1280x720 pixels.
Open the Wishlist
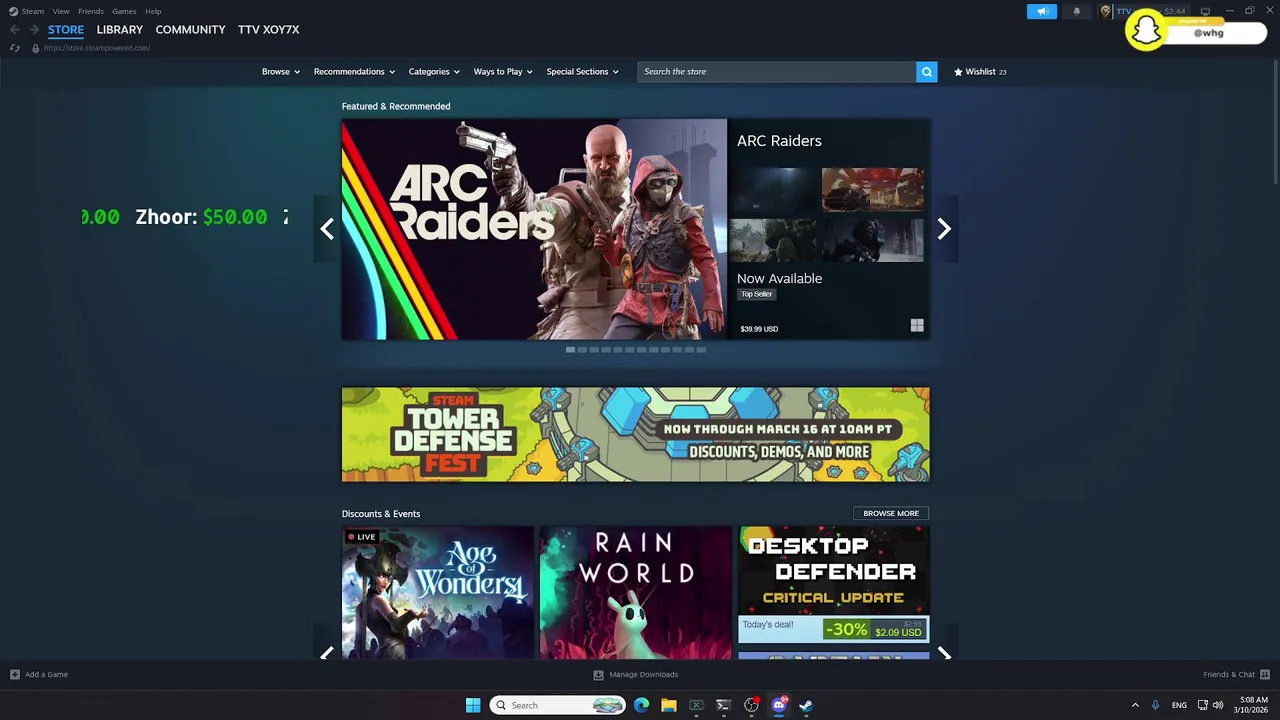[x=980, y=72]
